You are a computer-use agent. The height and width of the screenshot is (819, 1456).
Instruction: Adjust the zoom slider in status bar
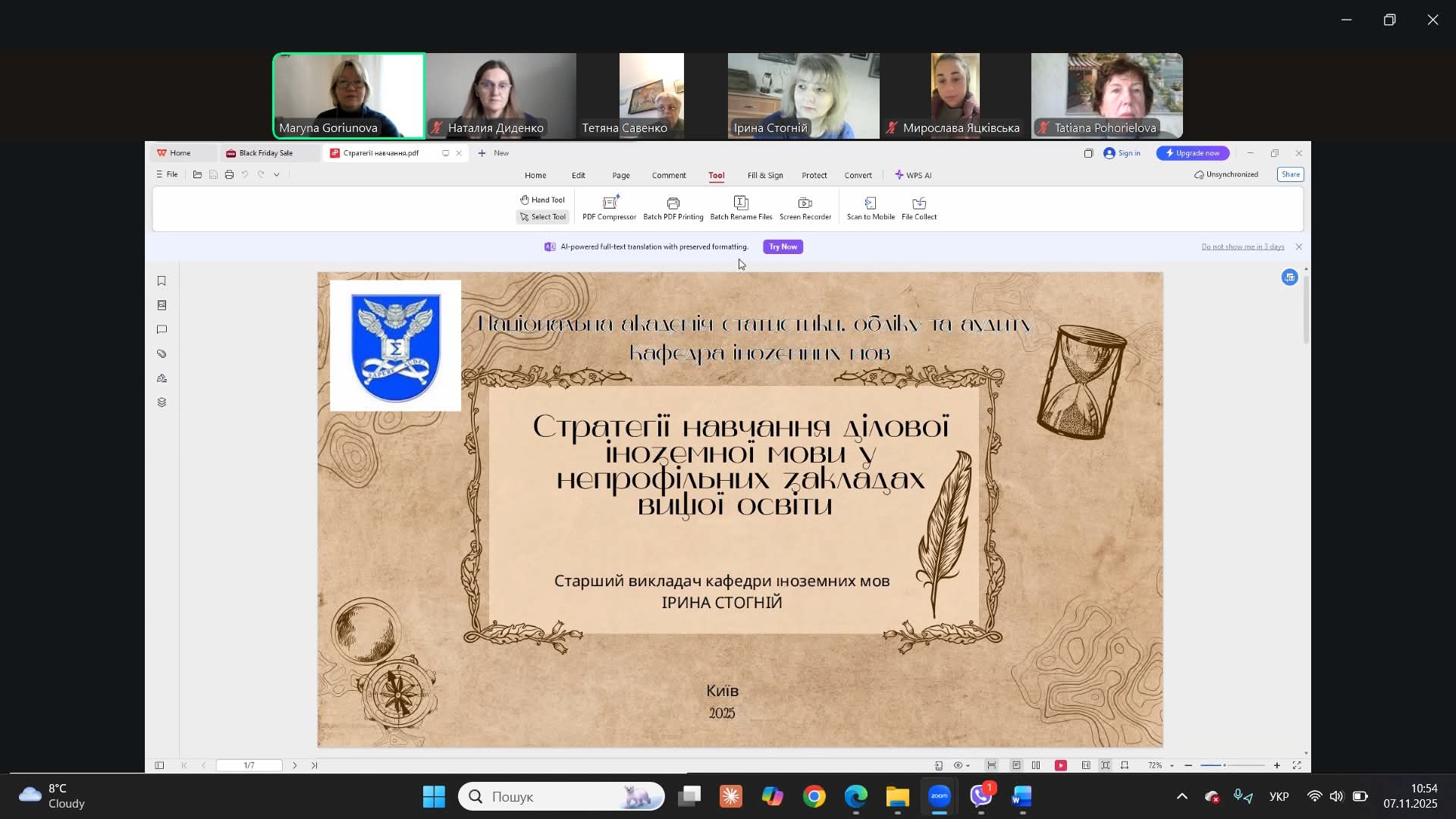1224,766
